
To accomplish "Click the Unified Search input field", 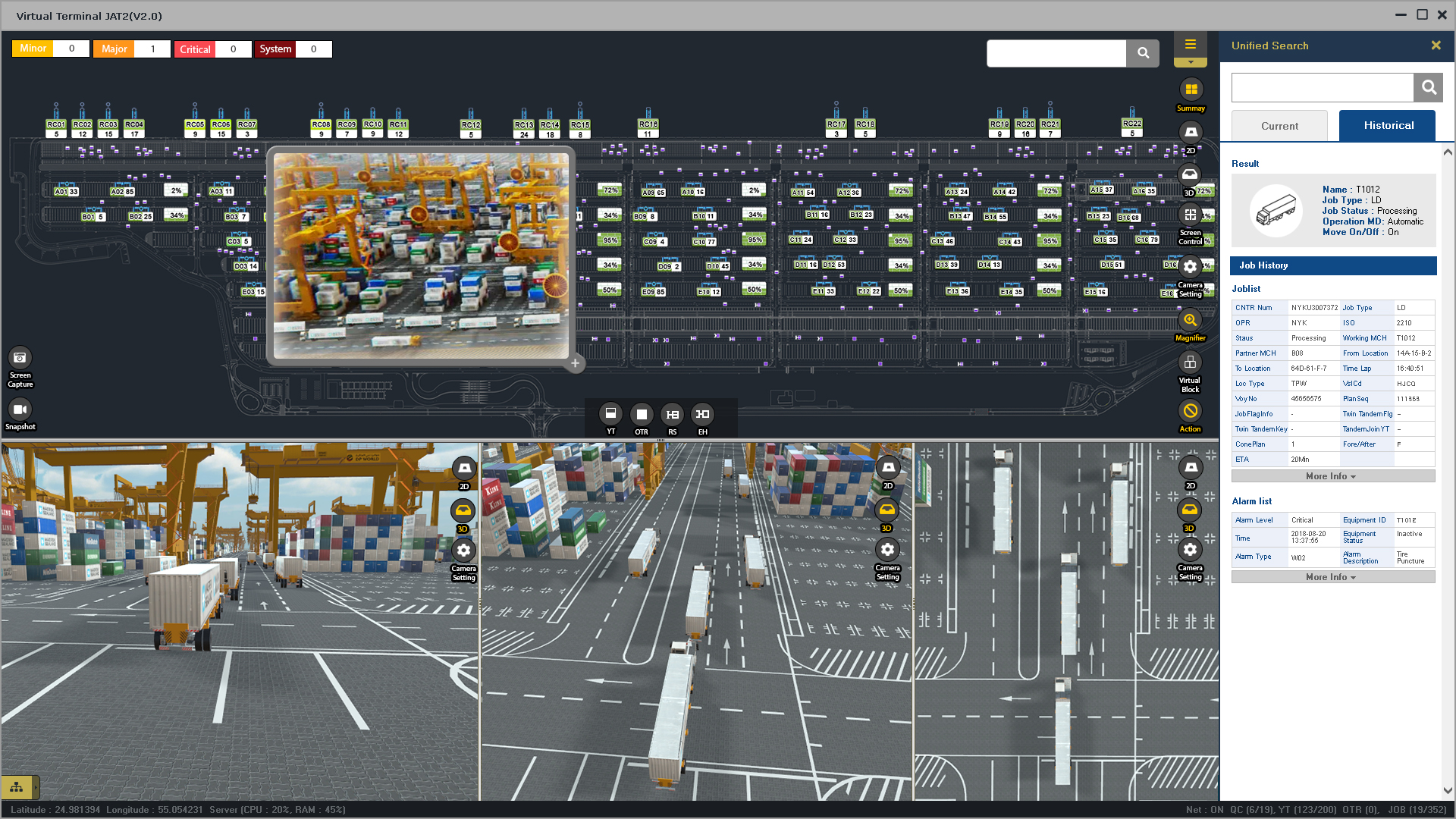I will [x=1322, y=88].
